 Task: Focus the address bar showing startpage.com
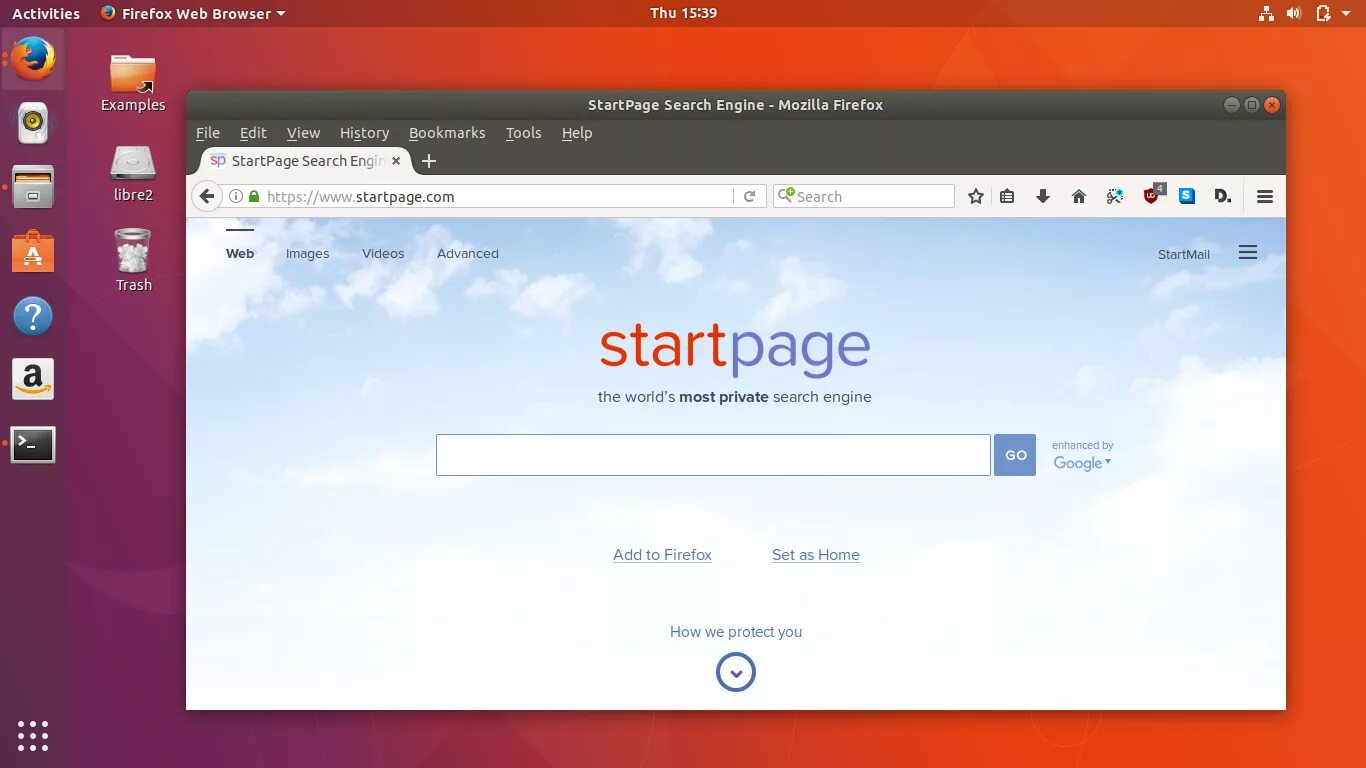(480, 197)
